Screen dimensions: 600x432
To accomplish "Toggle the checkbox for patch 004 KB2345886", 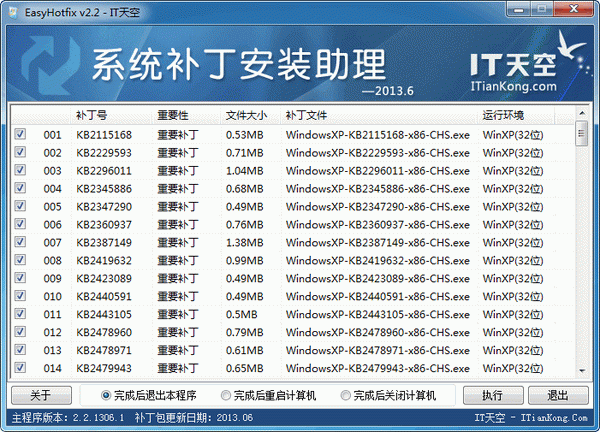I will click(x=20, y=188).
